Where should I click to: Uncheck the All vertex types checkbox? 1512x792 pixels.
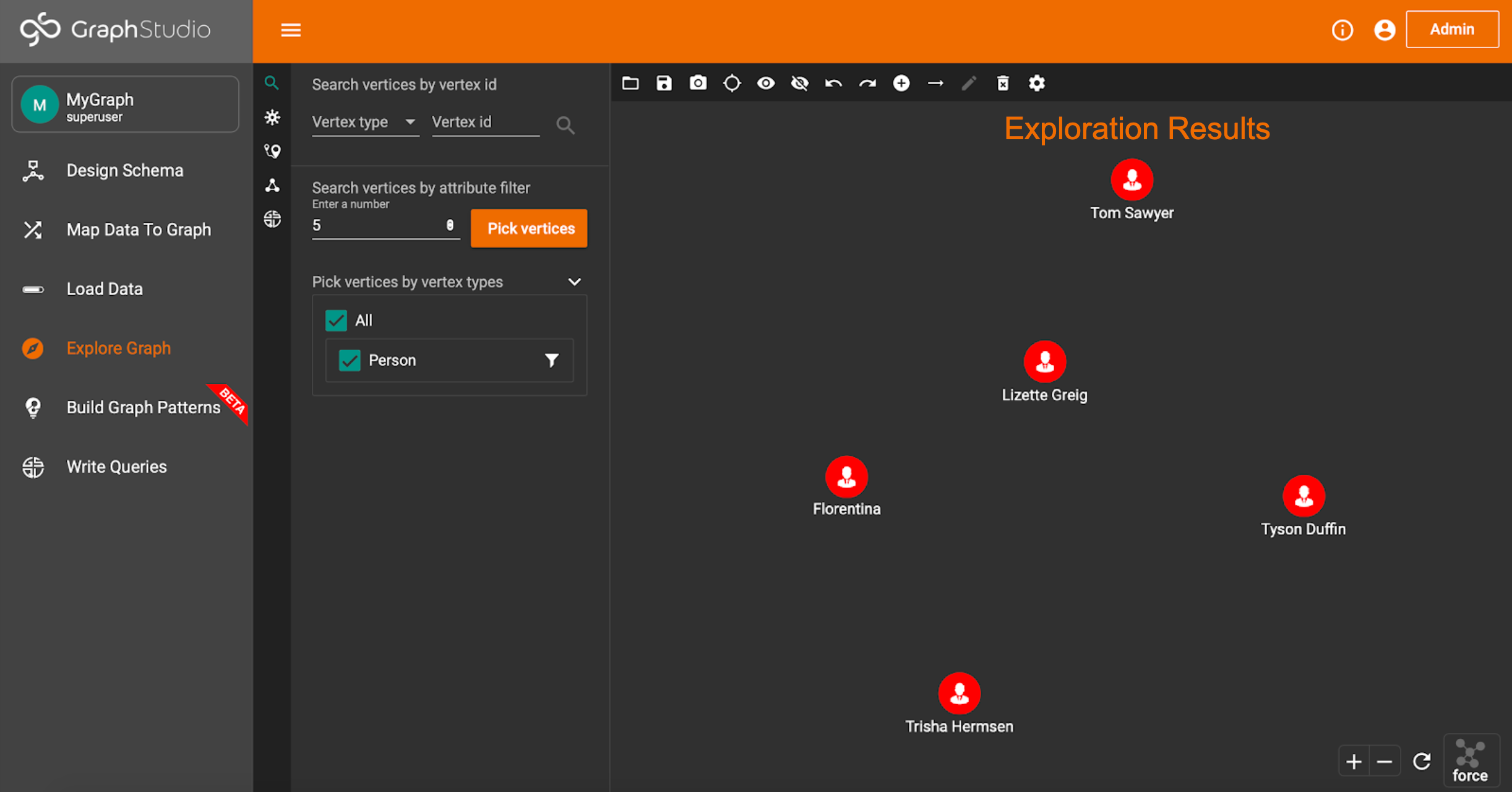pyautogui.click(x=336, y=321)
